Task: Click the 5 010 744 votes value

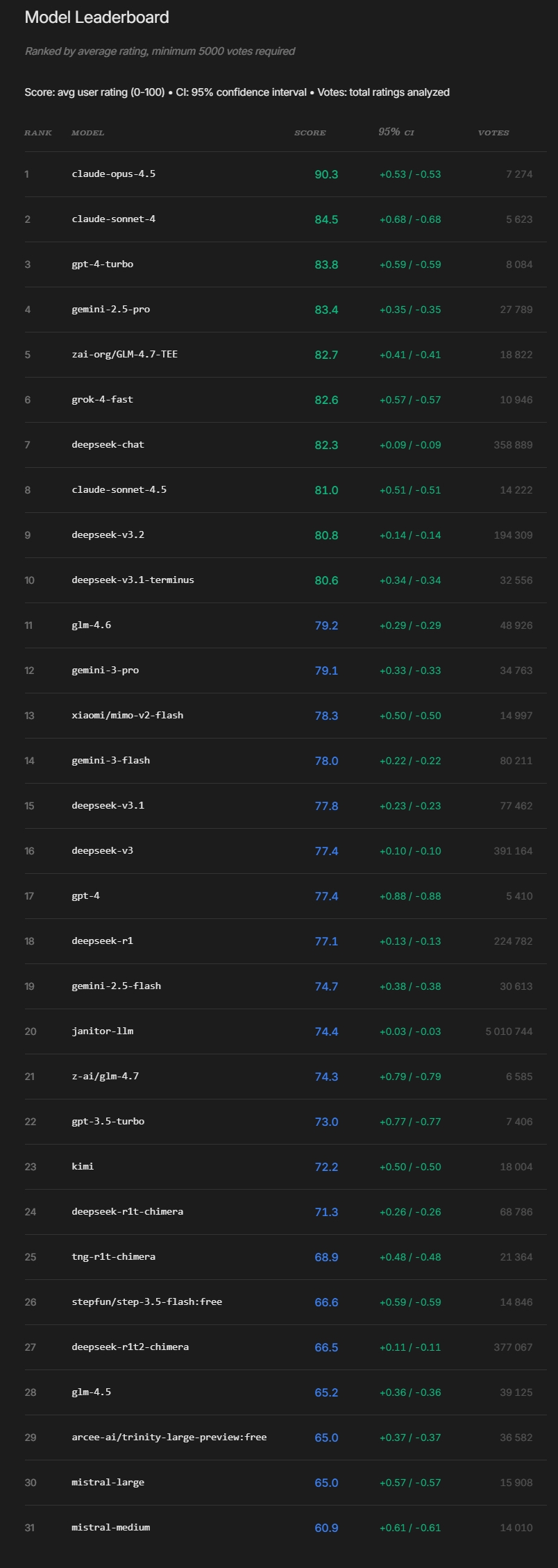Action: pyautogui.click(x=509, y=1031)
